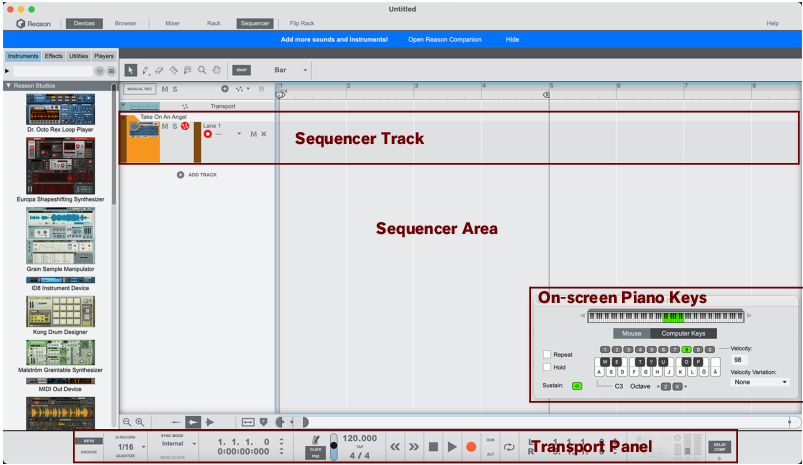Toggle the Loop button in transport
Screen dimensions: 803x465
[x=509, y=446]
